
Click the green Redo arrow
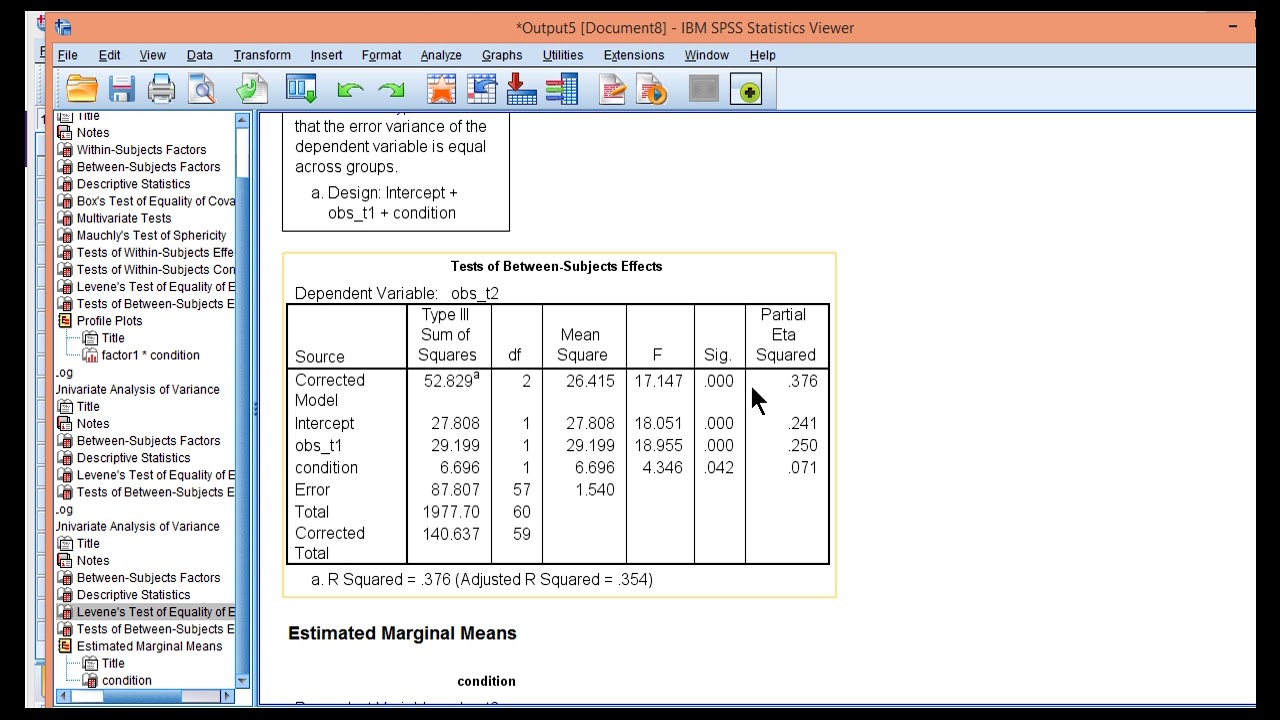pyautogui.click(x=391, y=91)
